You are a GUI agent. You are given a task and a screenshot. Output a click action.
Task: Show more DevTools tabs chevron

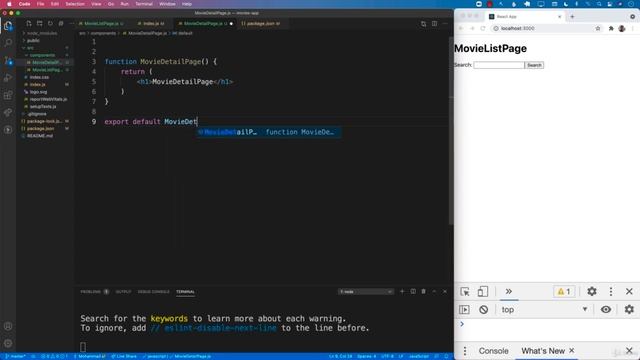[509, 291]
